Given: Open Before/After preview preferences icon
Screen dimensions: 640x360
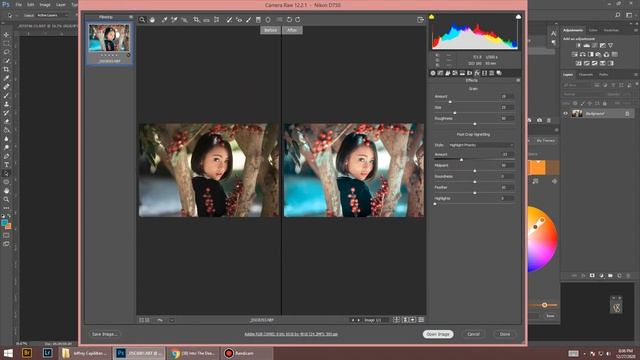Looking at the screenshot, I should pyautogui.click(x=421, y=320).
